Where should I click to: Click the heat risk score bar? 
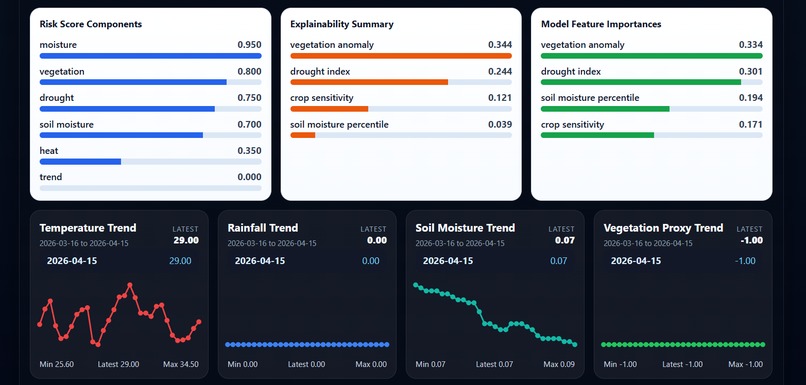pos(150,161)
